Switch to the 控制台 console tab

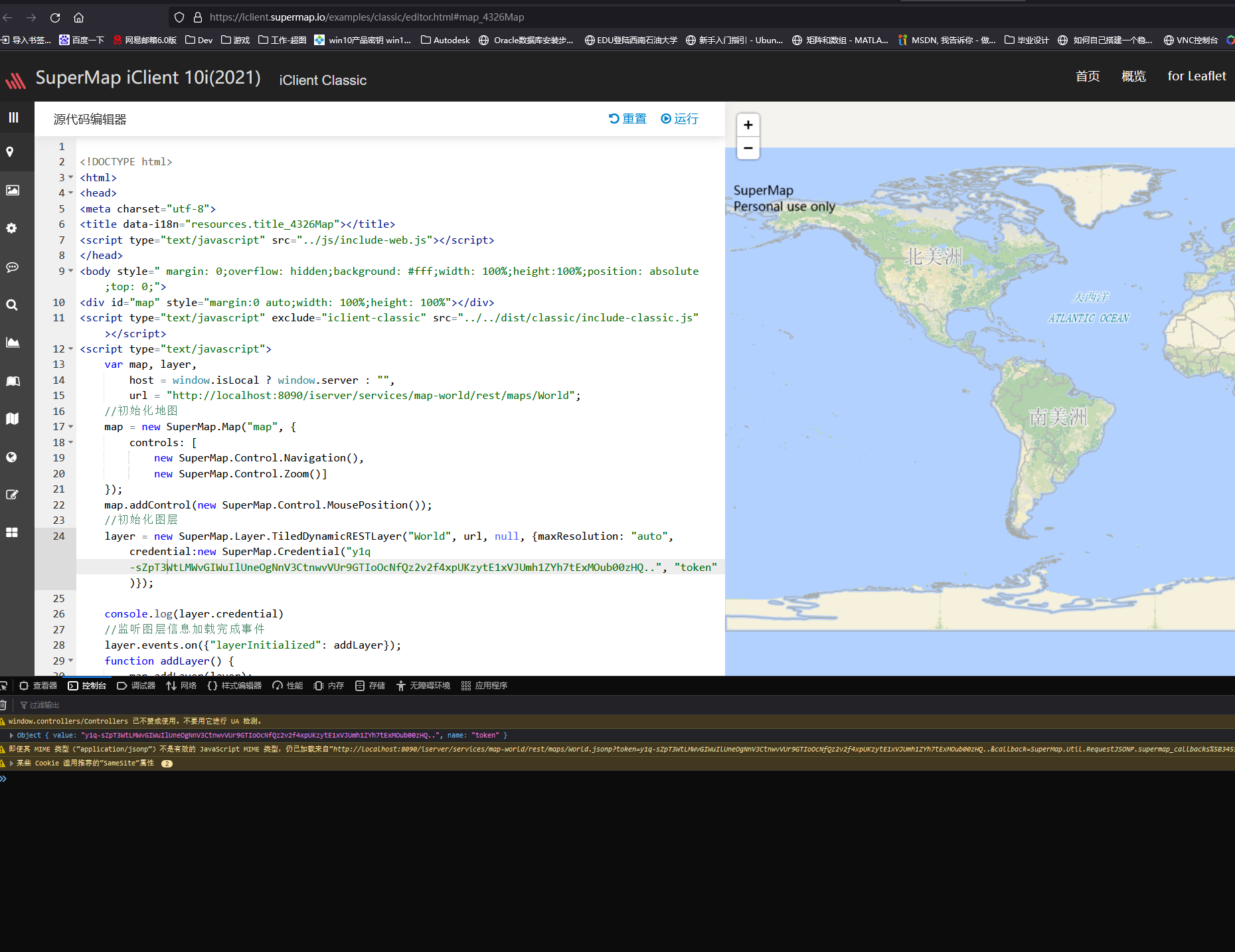(x=87, y=686)
